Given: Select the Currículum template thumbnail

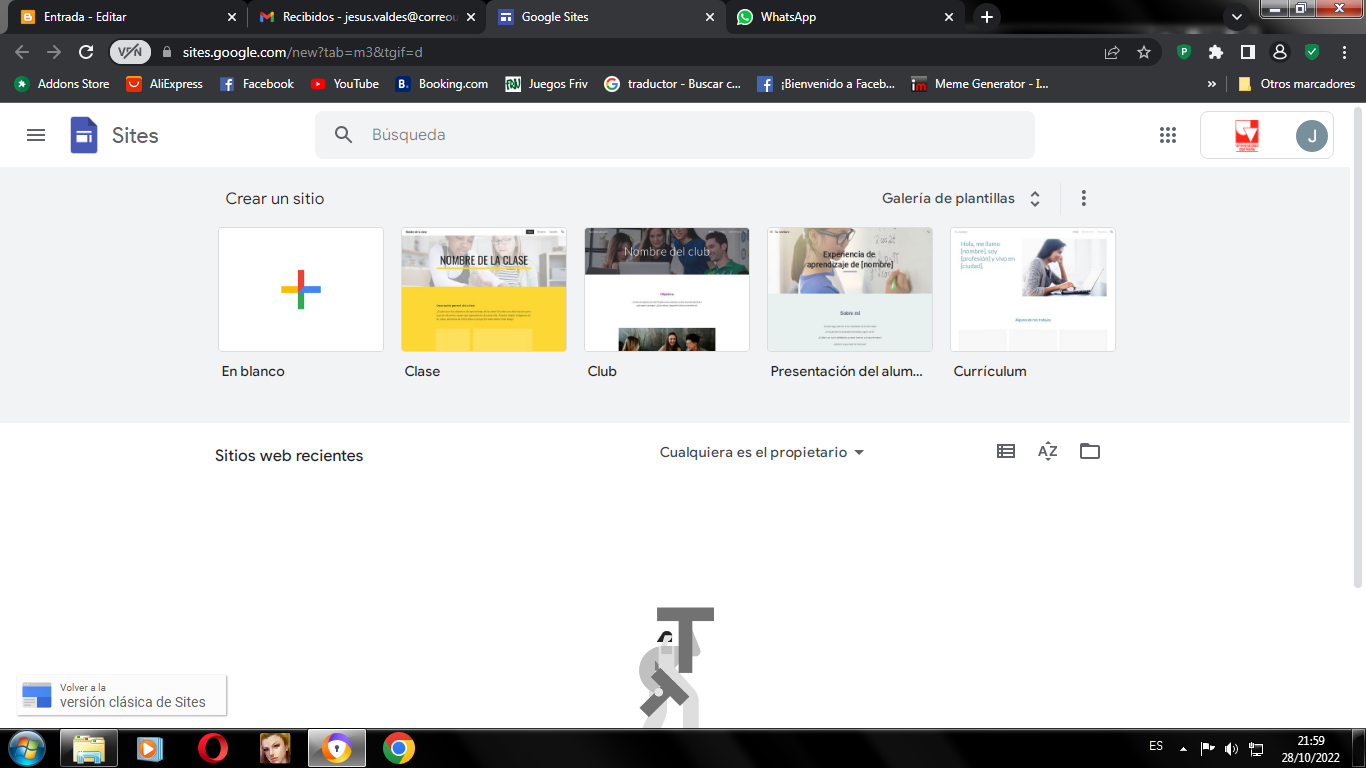Looking at the screenshot, I should pos(1033,289).
